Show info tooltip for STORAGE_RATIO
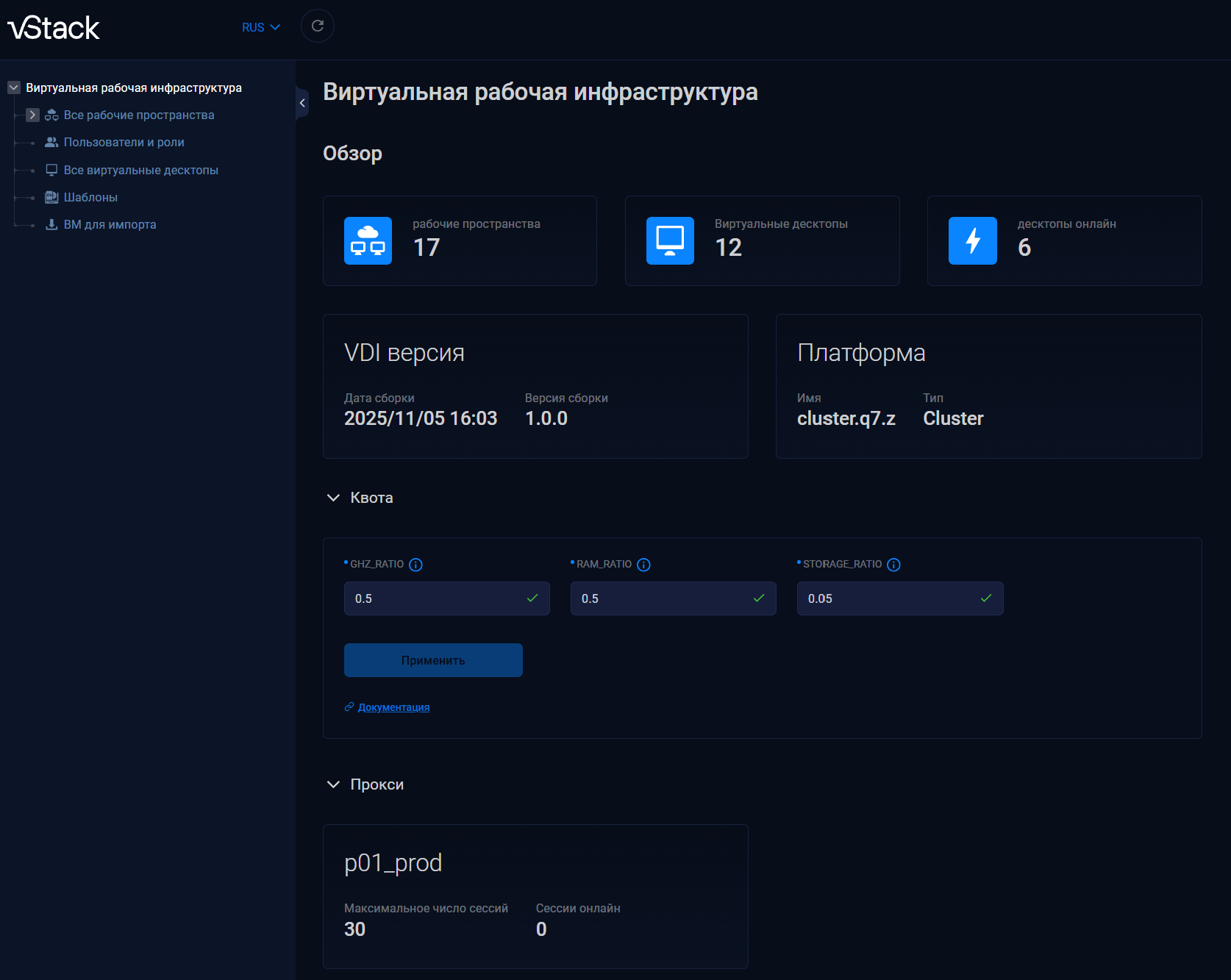The height and width of the screenshot is (980, 1231). pos(893,565)
